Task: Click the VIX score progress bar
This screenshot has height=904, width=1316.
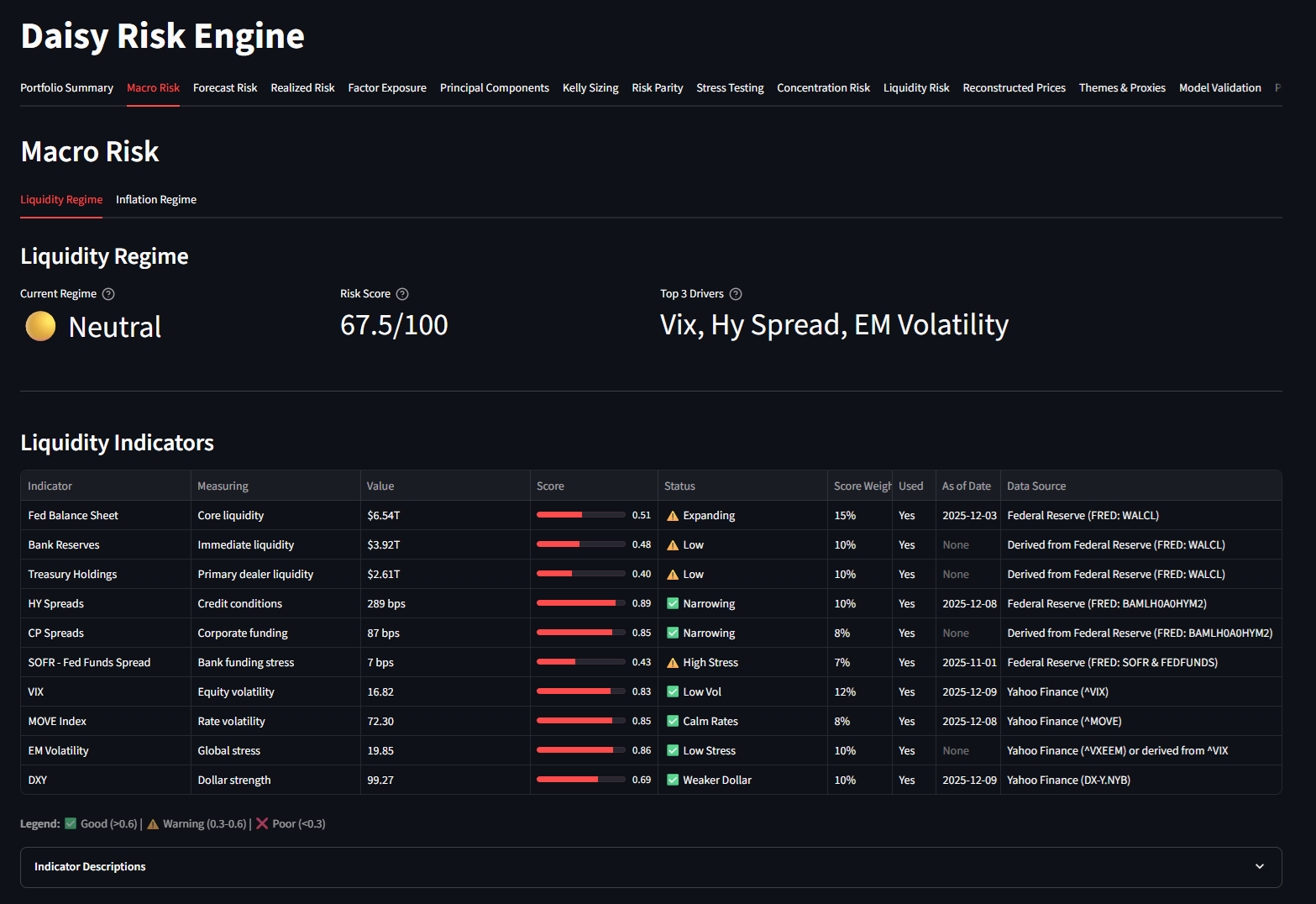Action: (x=580, y=691)
